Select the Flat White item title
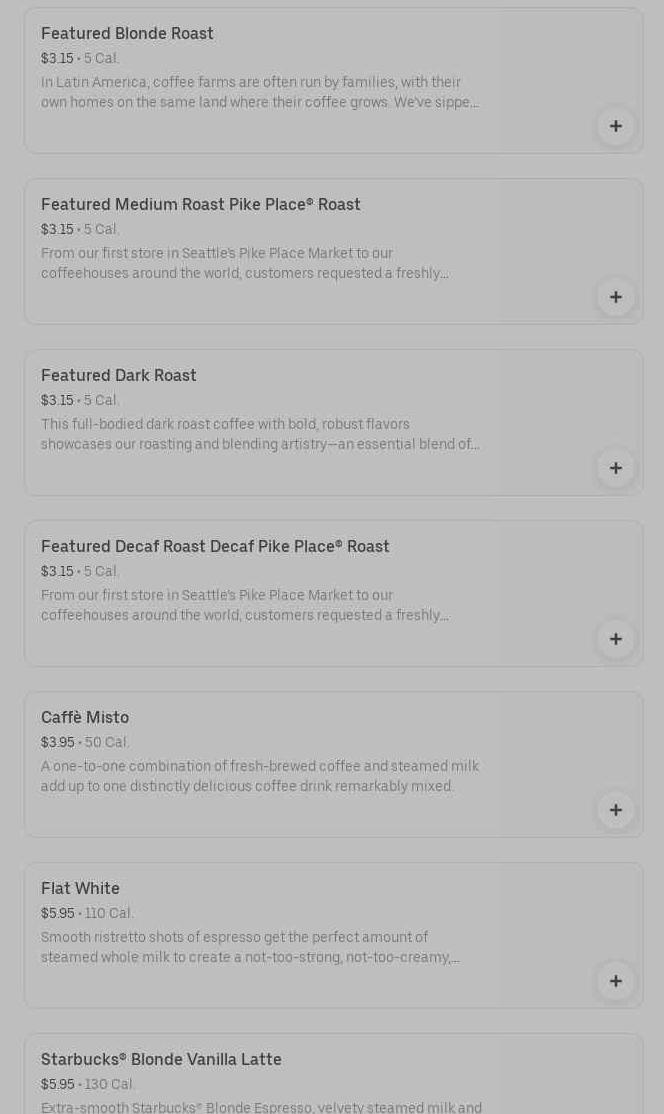664x1114 pixels. click(80, 889)
